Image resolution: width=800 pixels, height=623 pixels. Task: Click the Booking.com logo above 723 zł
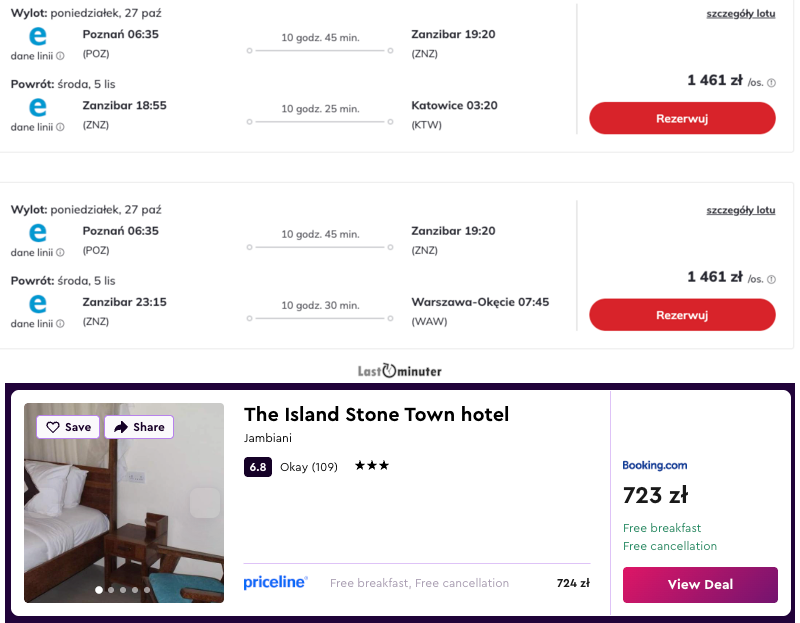tap(655, 465)
